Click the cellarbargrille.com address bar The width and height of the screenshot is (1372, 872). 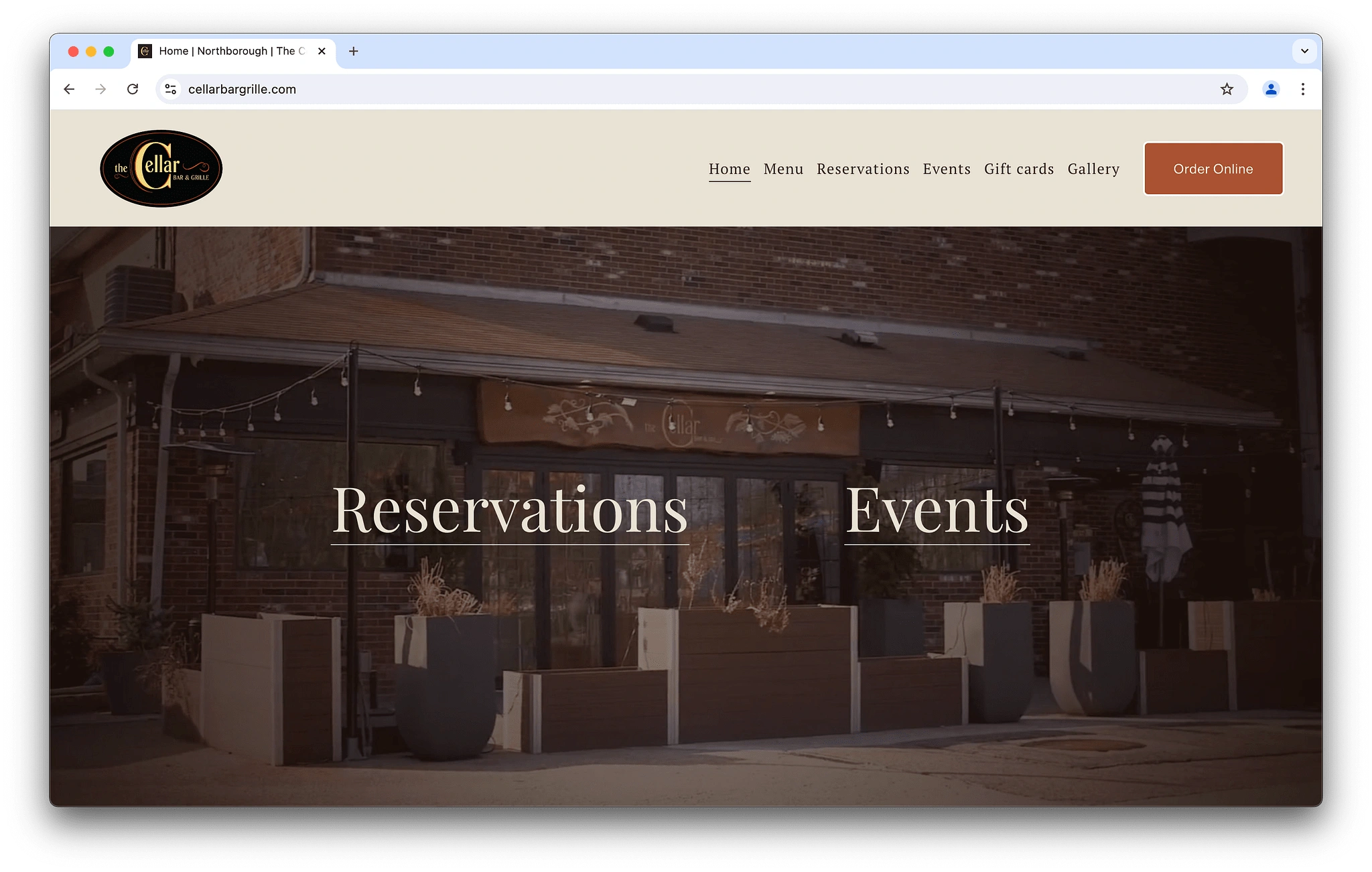click(603, 89)
